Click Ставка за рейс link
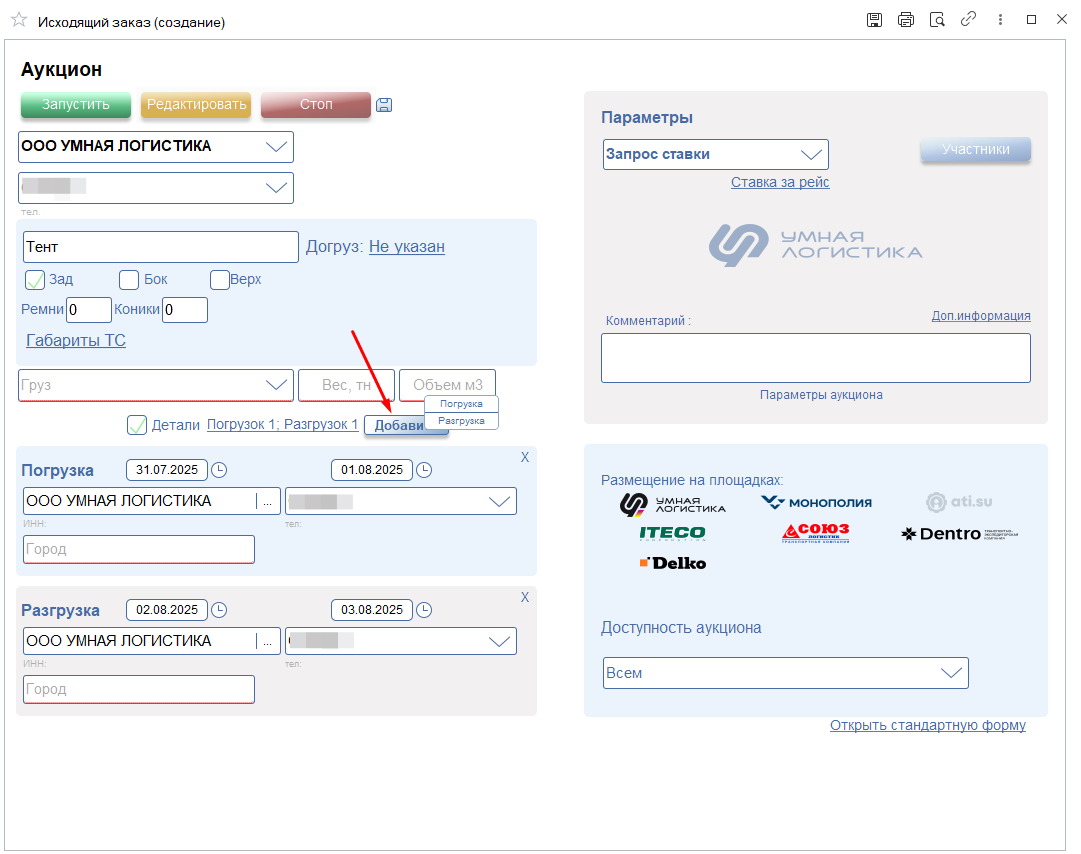 (x=780, y=182)
